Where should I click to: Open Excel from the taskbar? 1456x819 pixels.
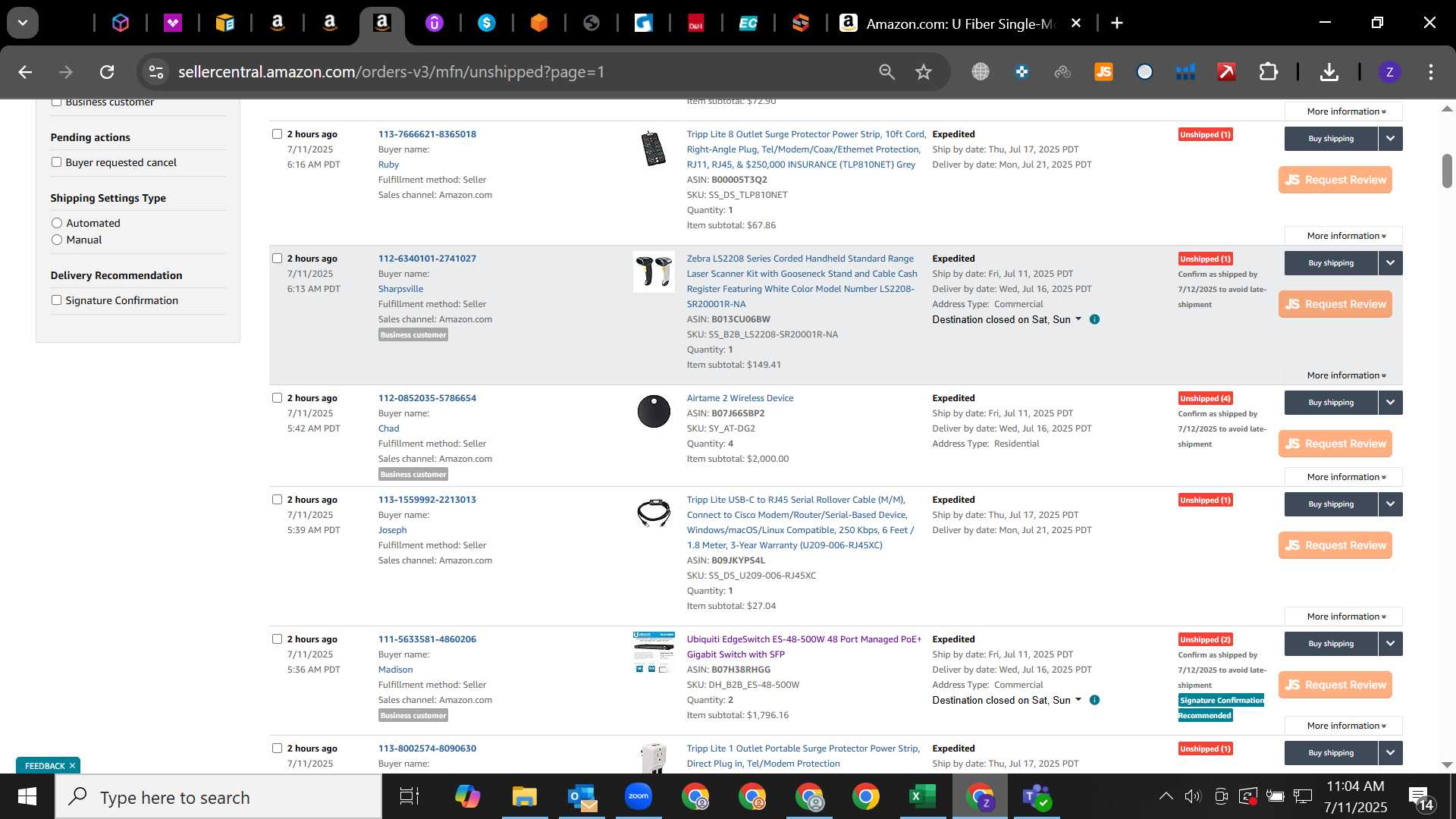pos(922,796)
